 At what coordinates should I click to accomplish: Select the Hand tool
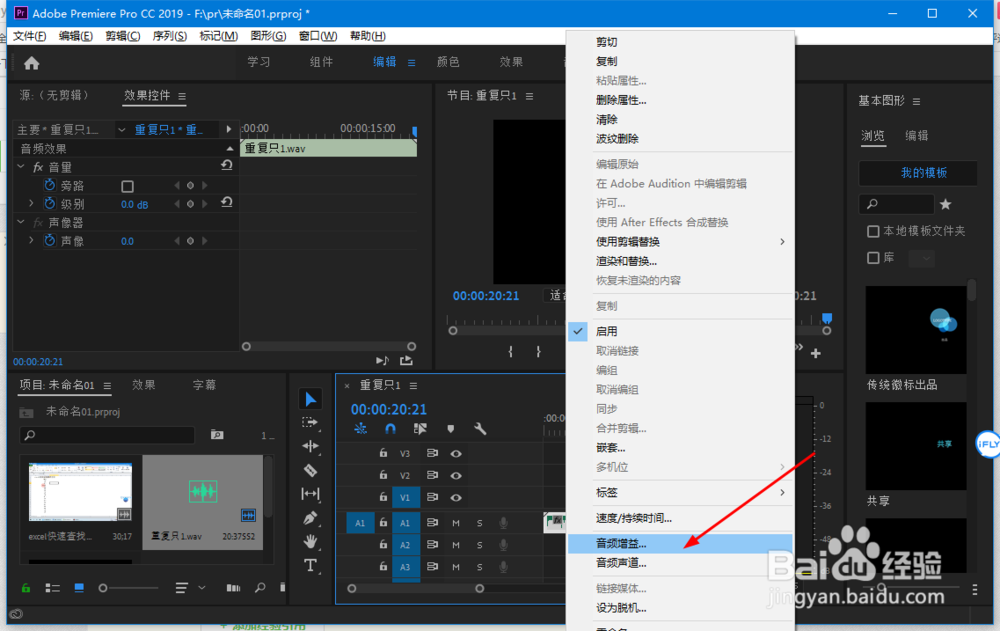tap(310, 541)
